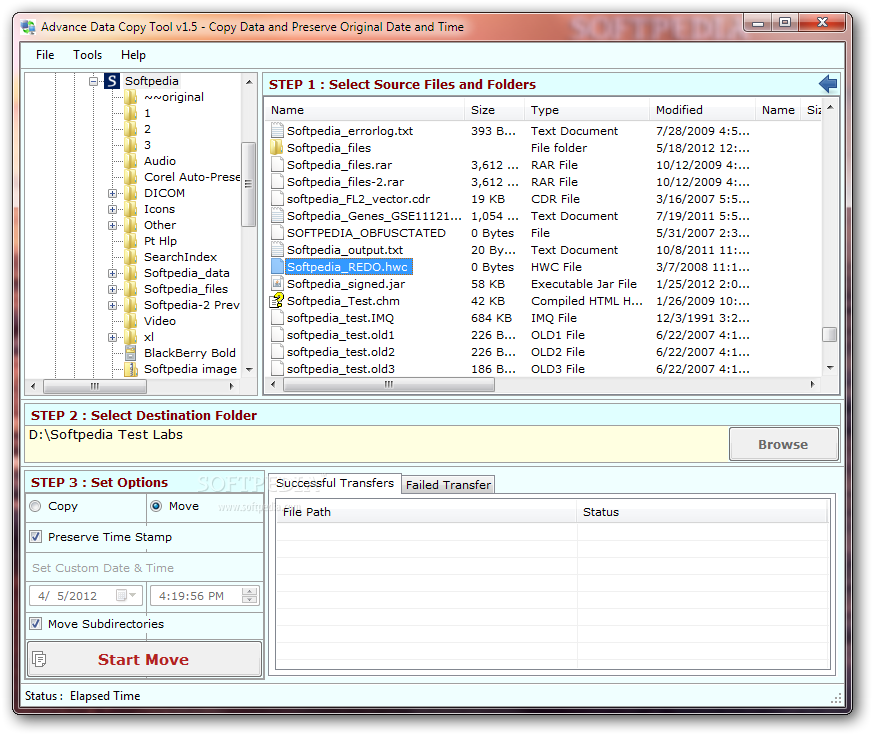Click the folder icon next to Icons
This screenshot has width=873, height=735.
131,209
